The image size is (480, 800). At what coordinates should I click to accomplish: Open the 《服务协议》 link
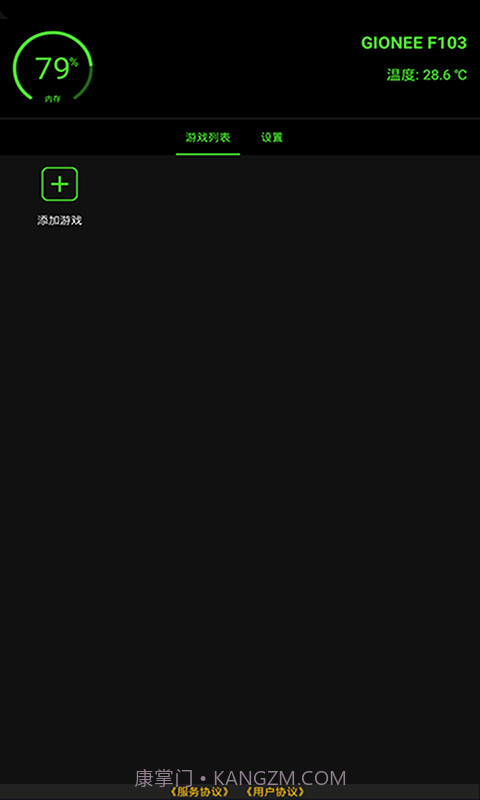point(199,792)
